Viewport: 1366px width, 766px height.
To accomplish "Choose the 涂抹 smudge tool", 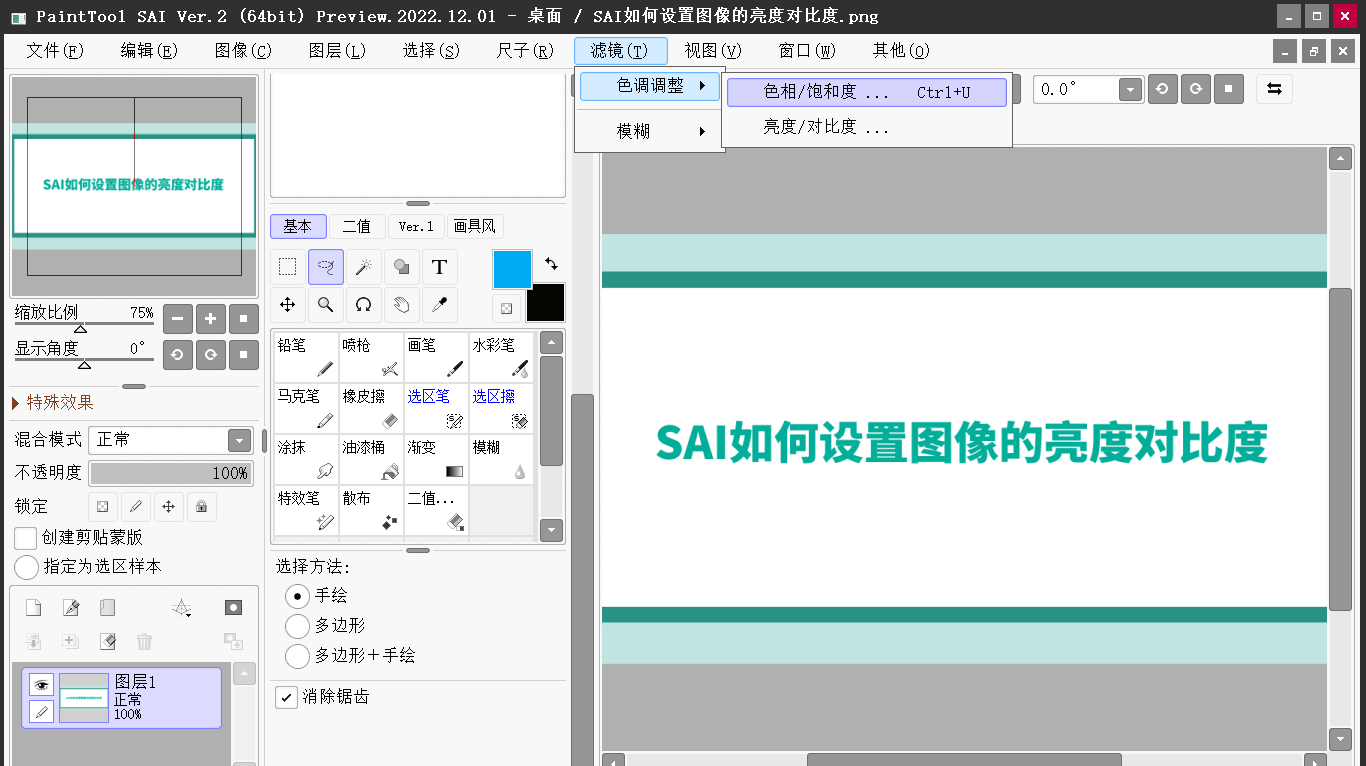I will (x=306, y=459).
